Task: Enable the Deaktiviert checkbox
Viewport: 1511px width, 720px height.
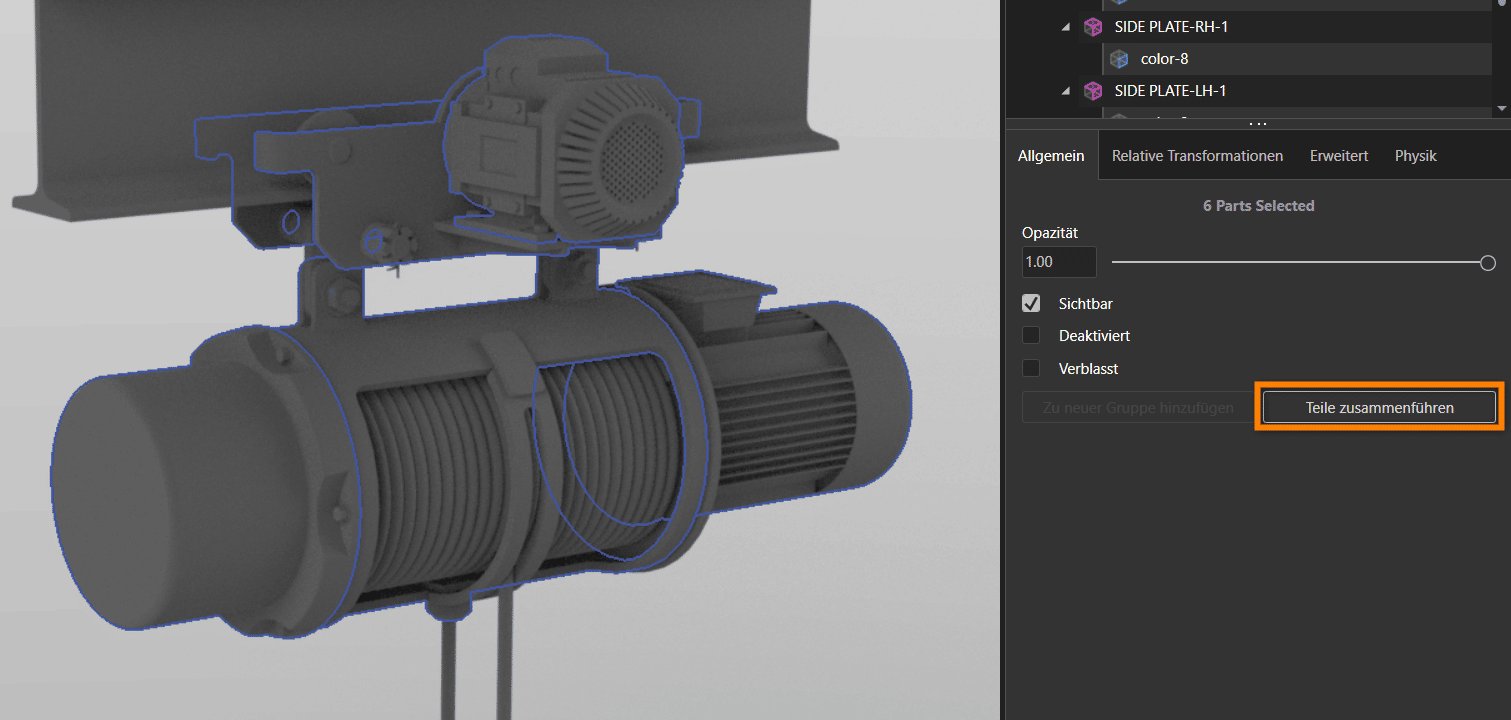Action: click(1031, 336)
